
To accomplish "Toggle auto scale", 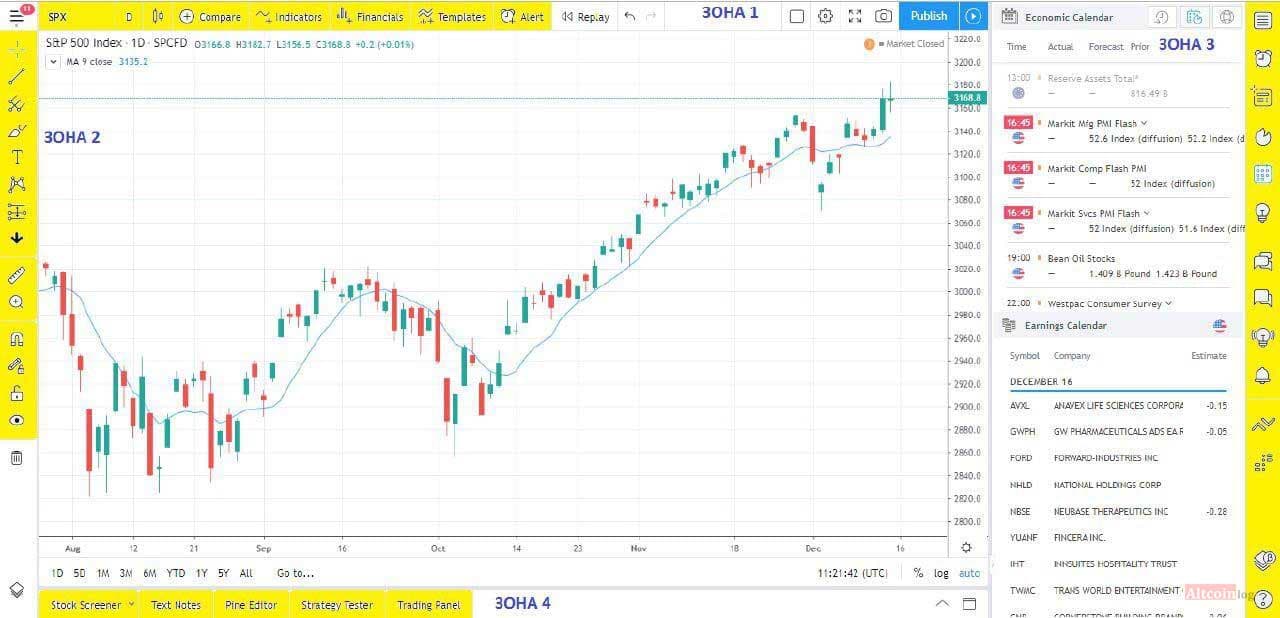I will tap(969, 573).
